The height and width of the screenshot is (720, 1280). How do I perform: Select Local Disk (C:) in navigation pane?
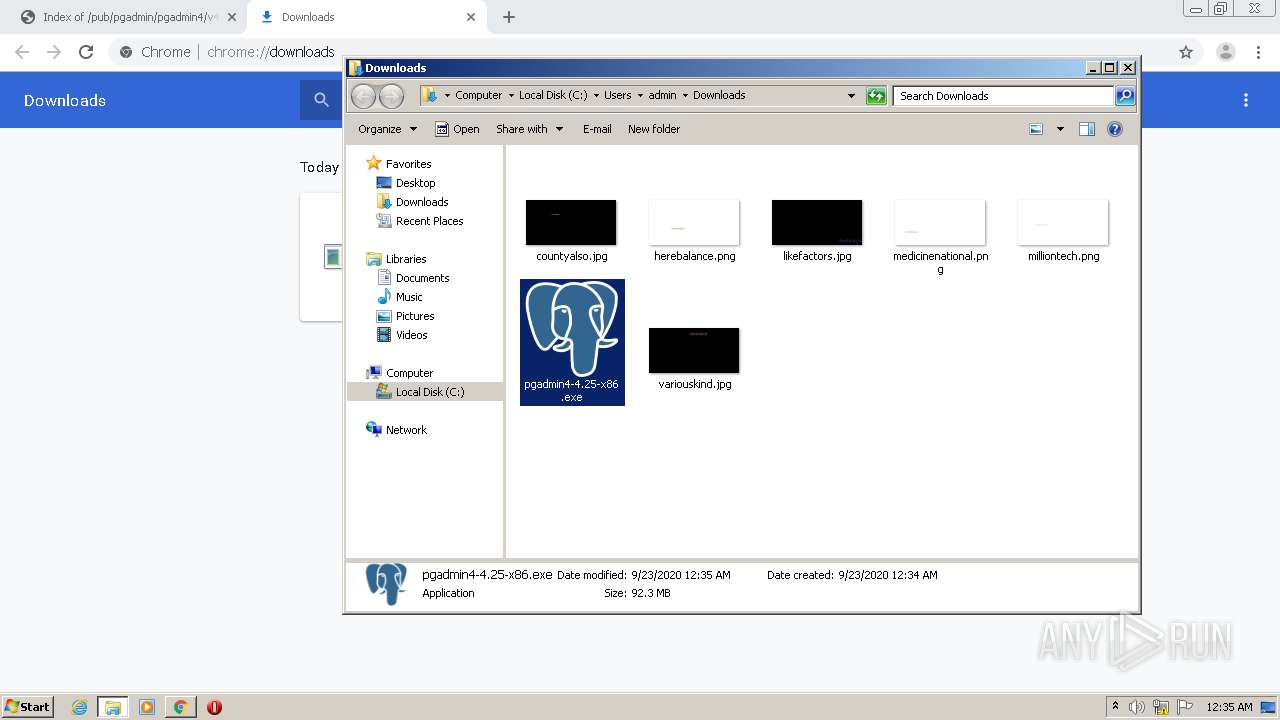[x=429, y=392]
